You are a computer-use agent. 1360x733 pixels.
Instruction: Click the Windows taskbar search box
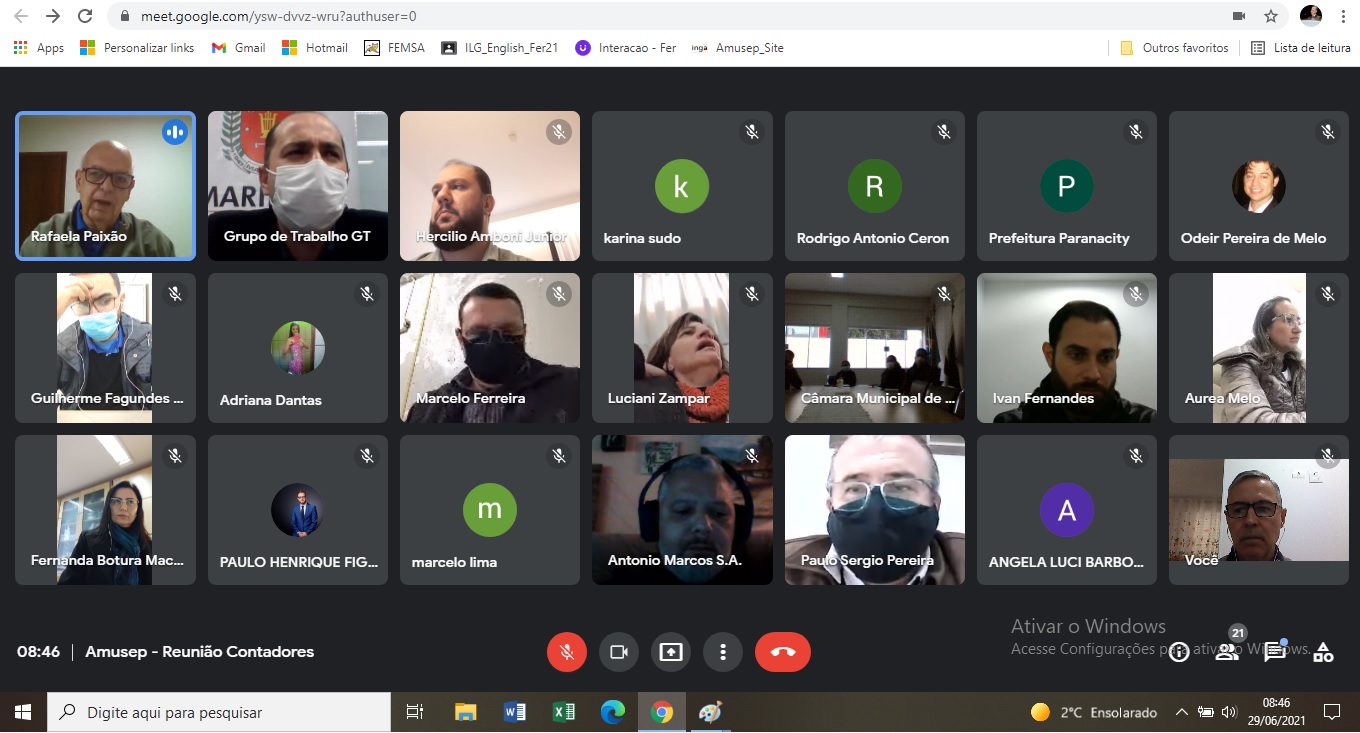(219, 712)
